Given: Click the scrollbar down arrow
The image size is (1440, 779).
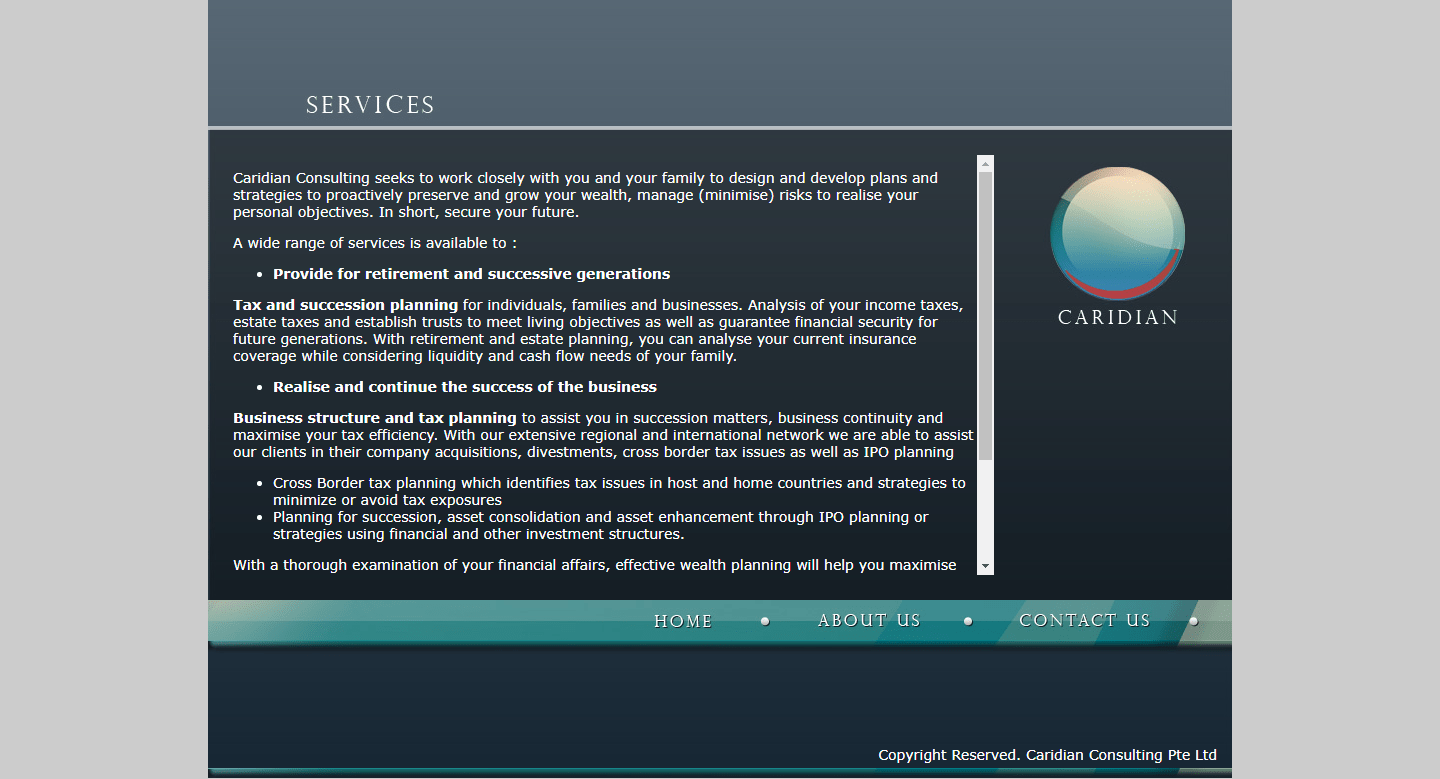Looking at the screenshot, I should (x=984, y=565).
